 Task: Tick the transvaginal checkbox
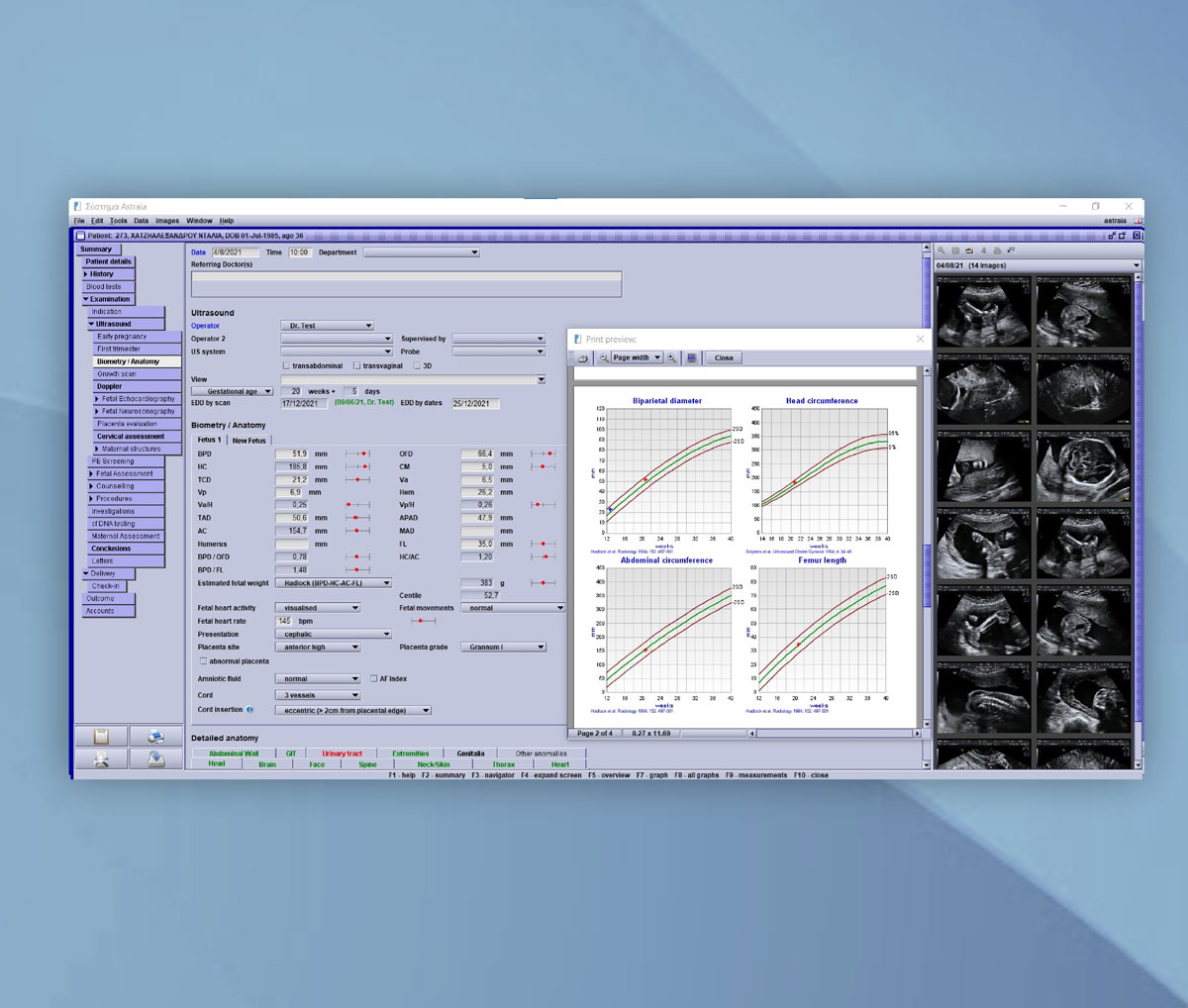click(x=356, y=365)
